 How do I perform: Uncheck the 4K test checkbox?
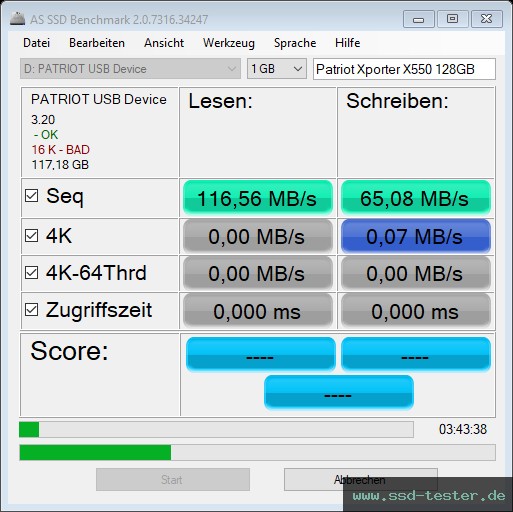(32, 236)
